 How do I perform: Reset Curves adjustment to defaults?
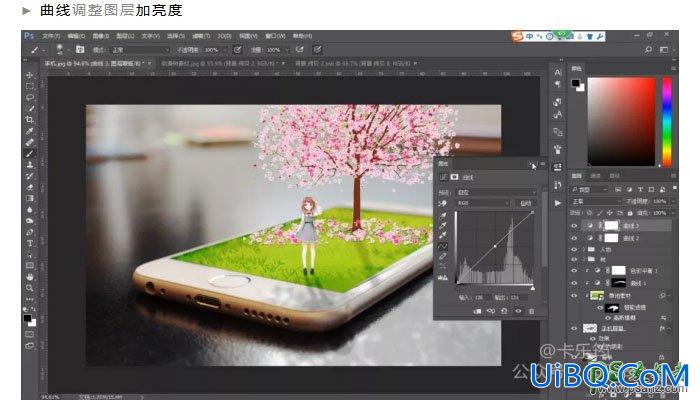(504, 311)
